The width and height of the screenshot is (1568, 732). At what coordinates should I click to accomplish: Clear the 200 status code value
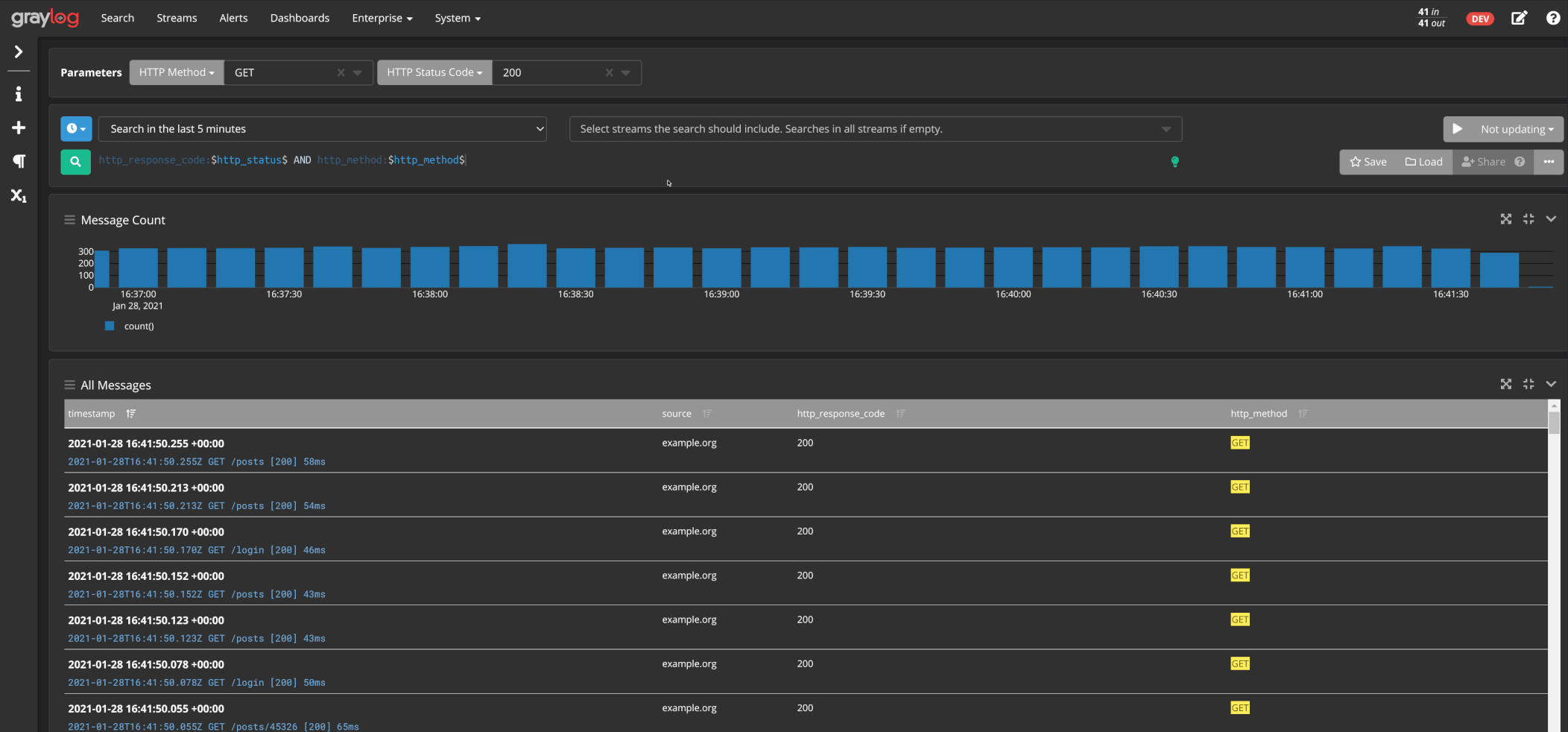pyautogui.click(x=609, y=72)
